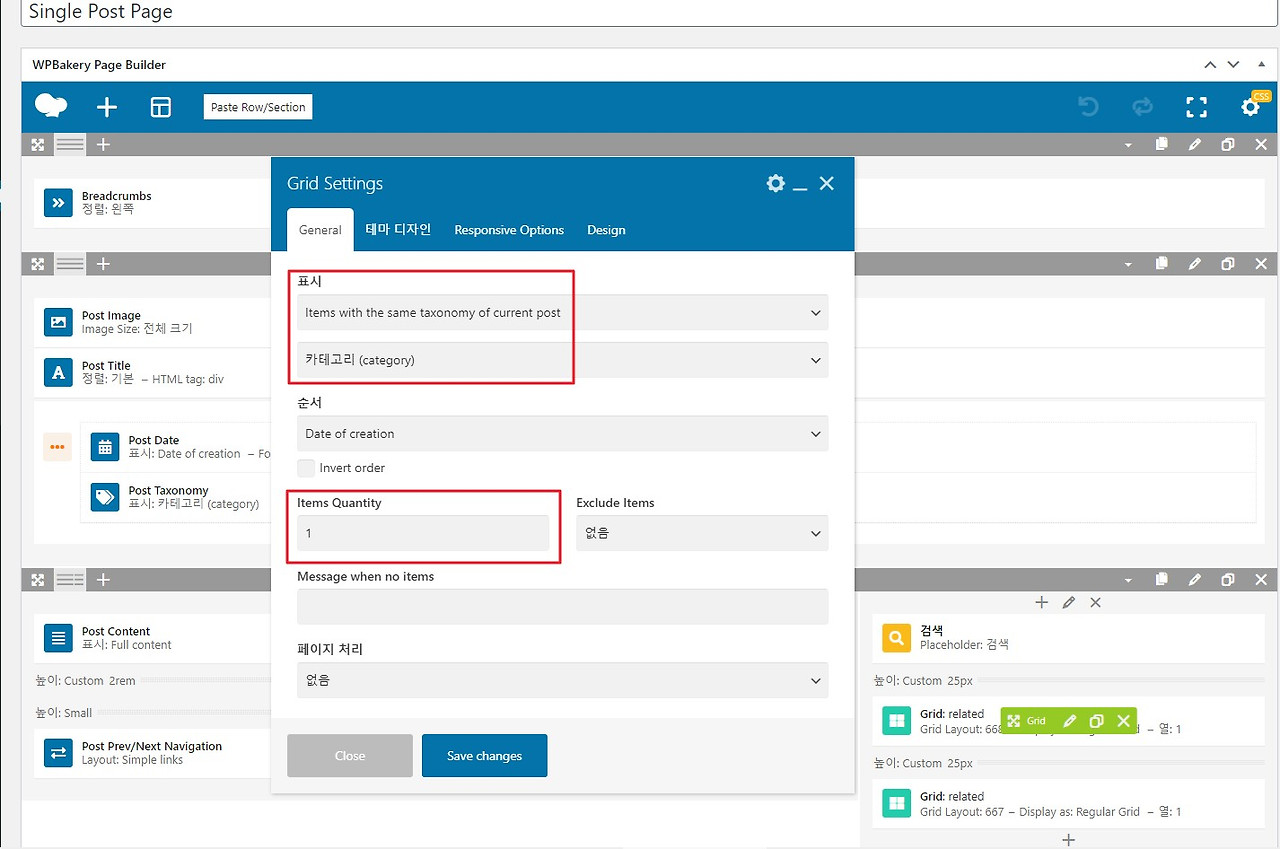Edit the Breadcrumbs row settings
This screenshot has width=1280, height=849.
1194,144
